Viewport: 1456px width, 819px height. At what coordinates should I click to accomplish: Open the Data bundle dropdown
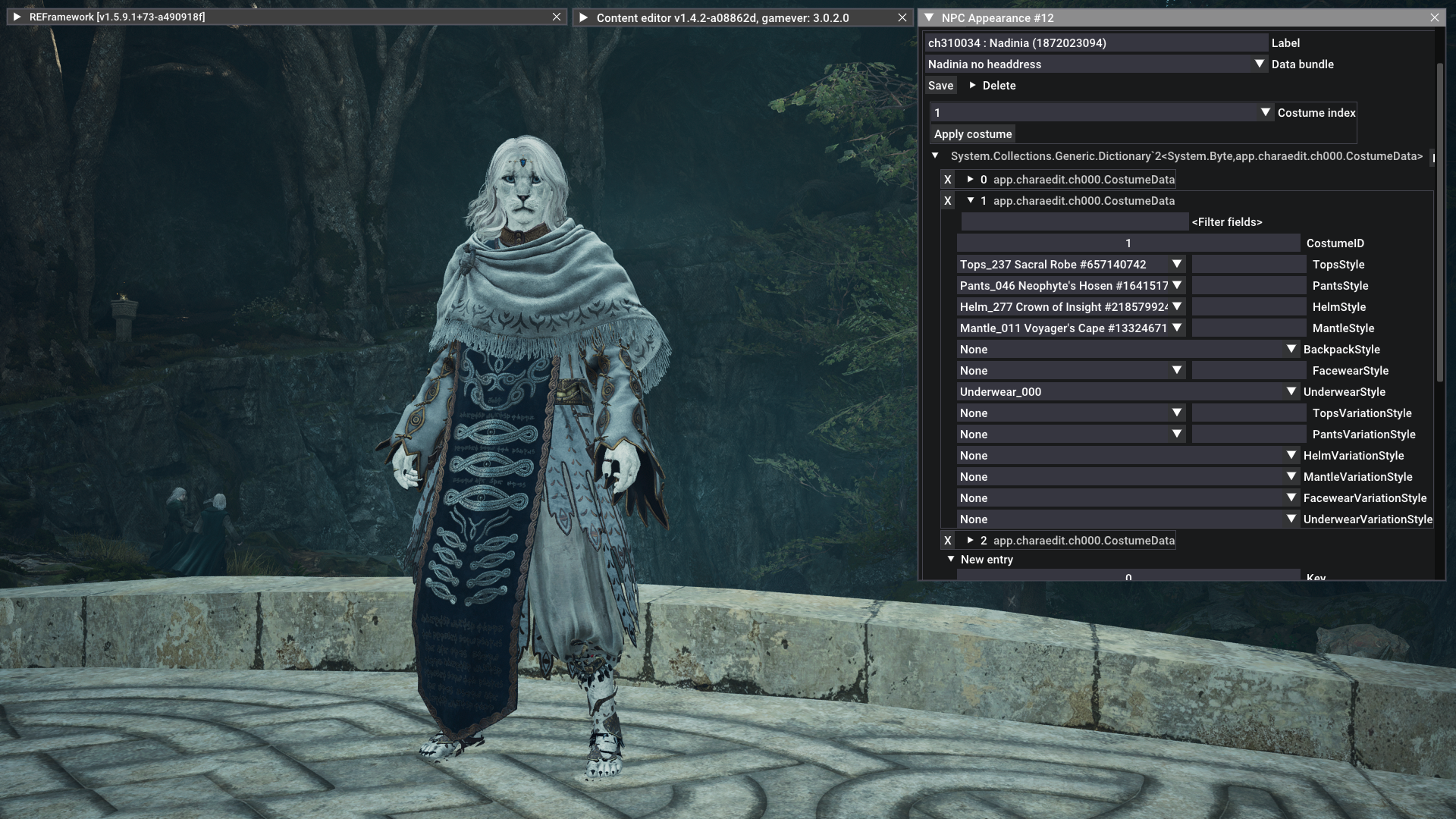[1097, 64]
